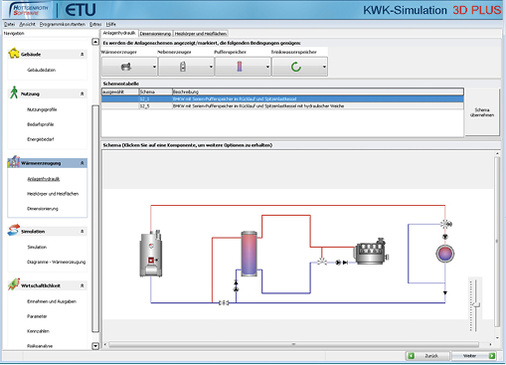506x365 pixels.
Task: Select the buffer storage tank in schema
Action: pyautogui.click(x=249, y=253)
